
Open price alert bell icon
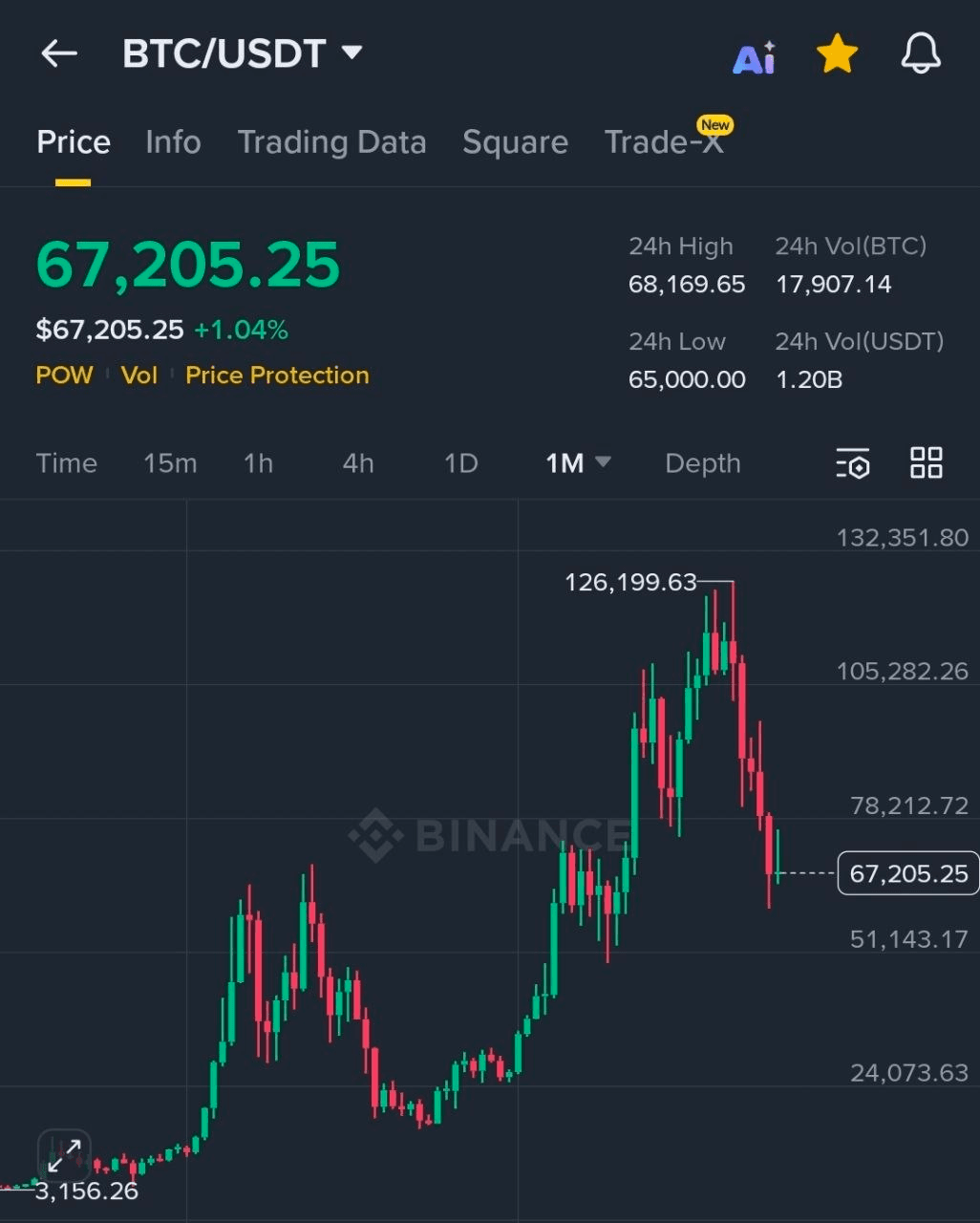921,54
